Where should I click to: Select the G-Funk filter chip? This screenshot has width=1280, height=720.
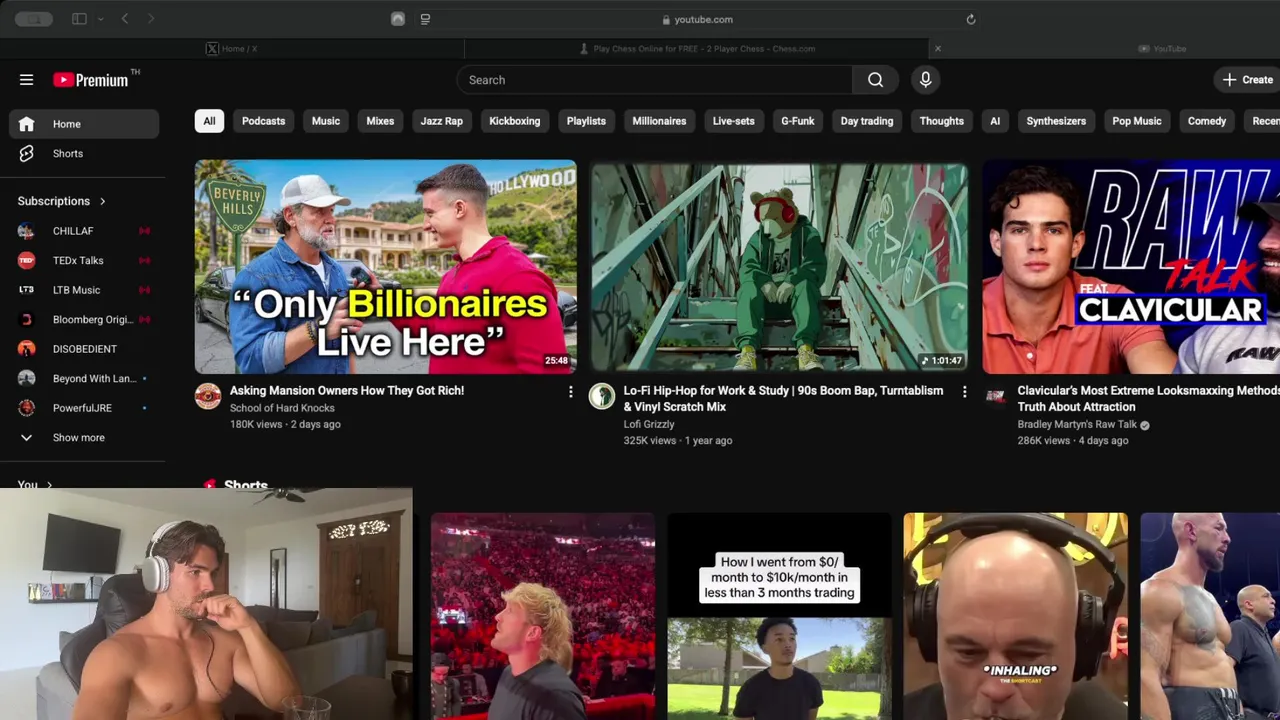click(798, 121)
